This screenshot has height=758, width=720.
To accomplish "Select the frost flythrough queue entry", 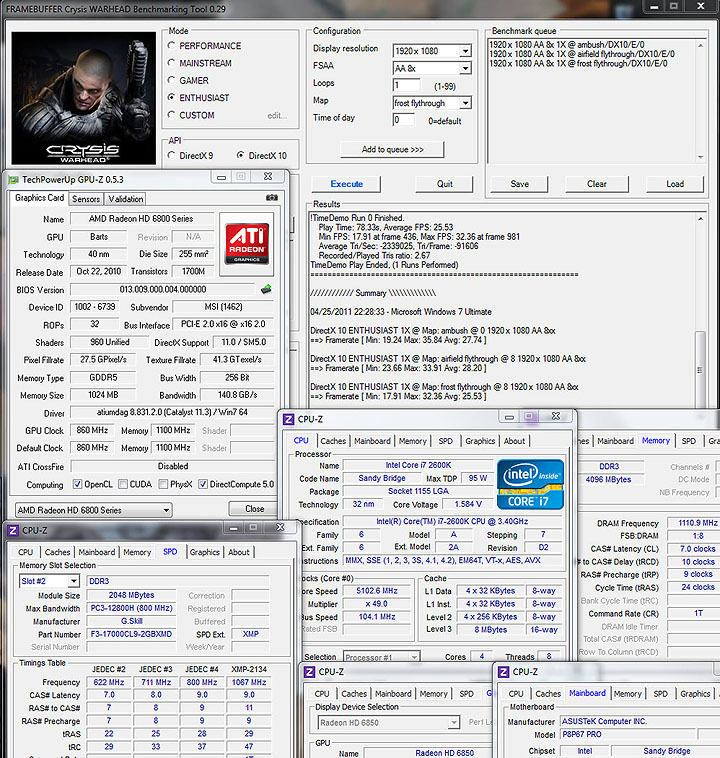I will click(x=578, y=63).
